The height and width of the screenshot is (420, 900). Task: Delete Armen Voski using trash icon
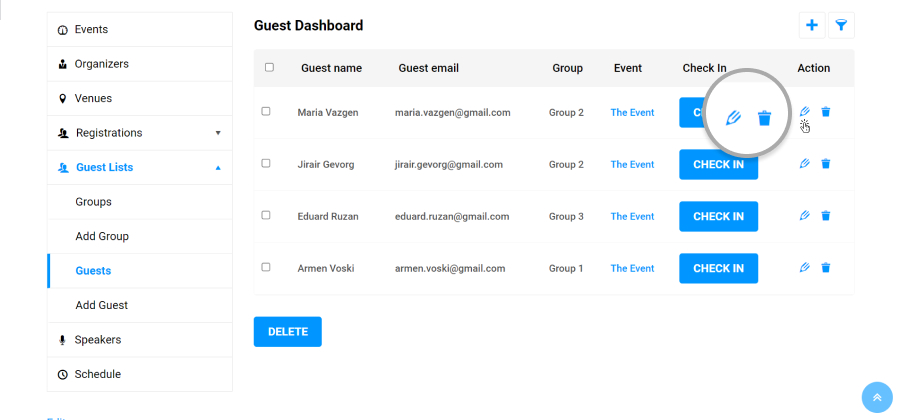tap(825, 267)
